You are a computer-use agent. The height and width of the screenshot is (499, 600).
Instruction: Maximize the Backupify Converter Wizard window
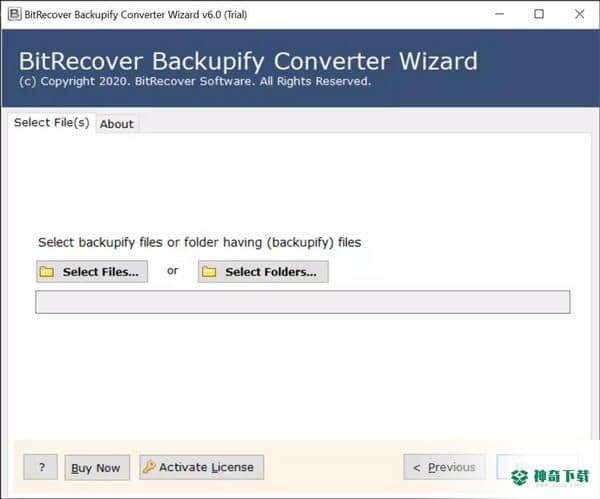539,14
